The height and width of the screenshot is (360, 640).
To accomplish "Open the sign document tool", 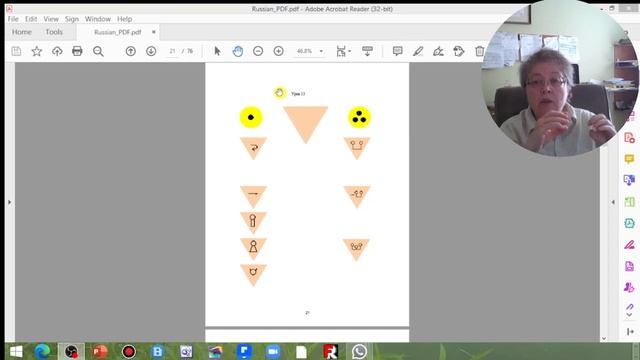I will click(438, 51).
